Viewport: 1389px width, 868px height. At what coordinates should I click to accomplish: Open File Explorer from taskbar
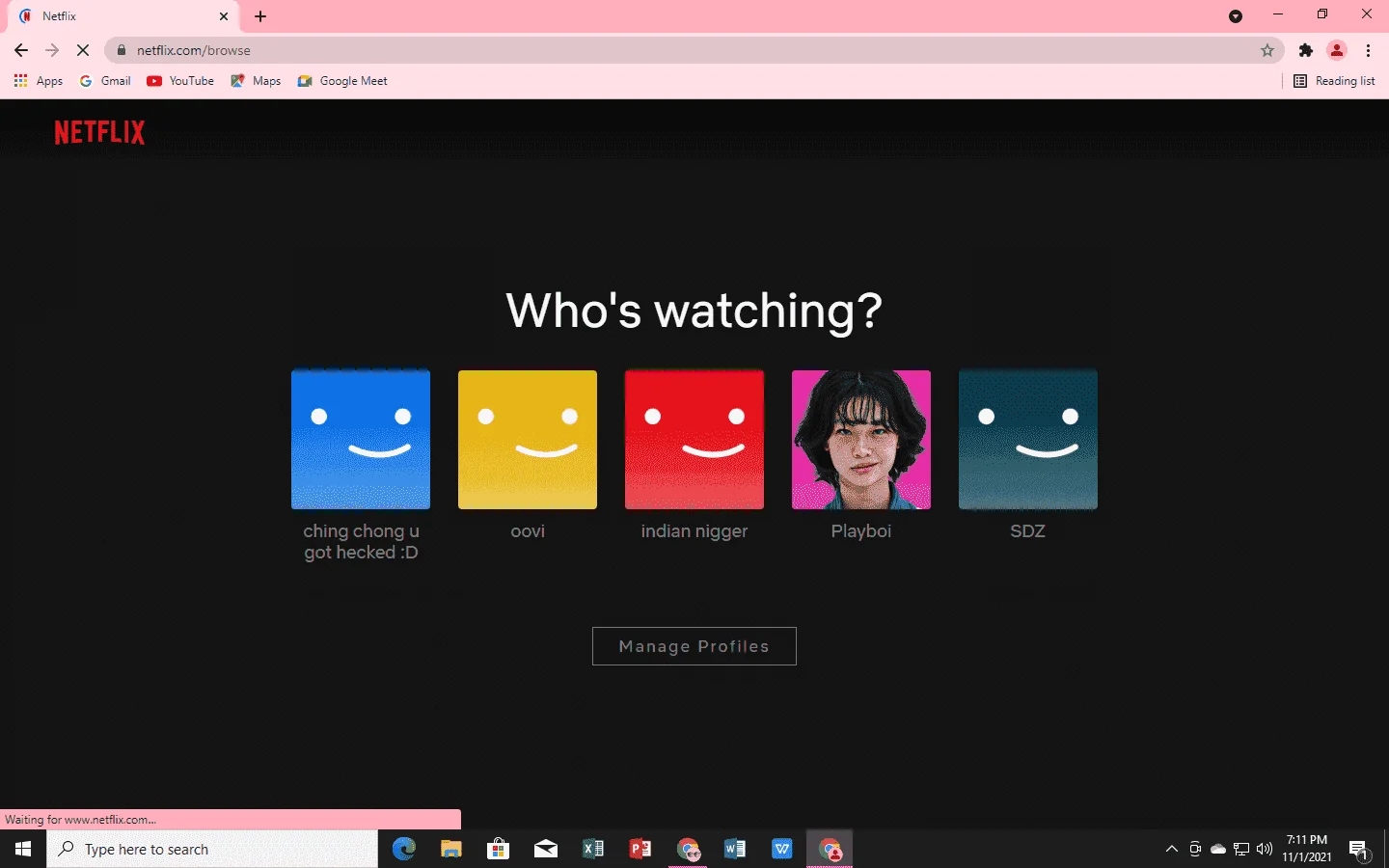pyautogui.click(x=450, y=849)
